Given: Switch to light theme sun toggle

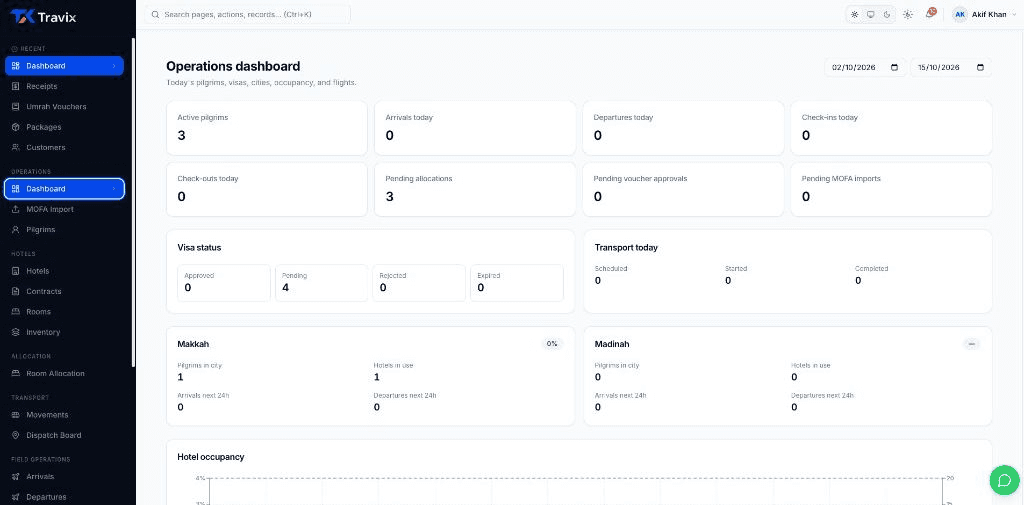Looking at the screenshot, I should (854, 14).
